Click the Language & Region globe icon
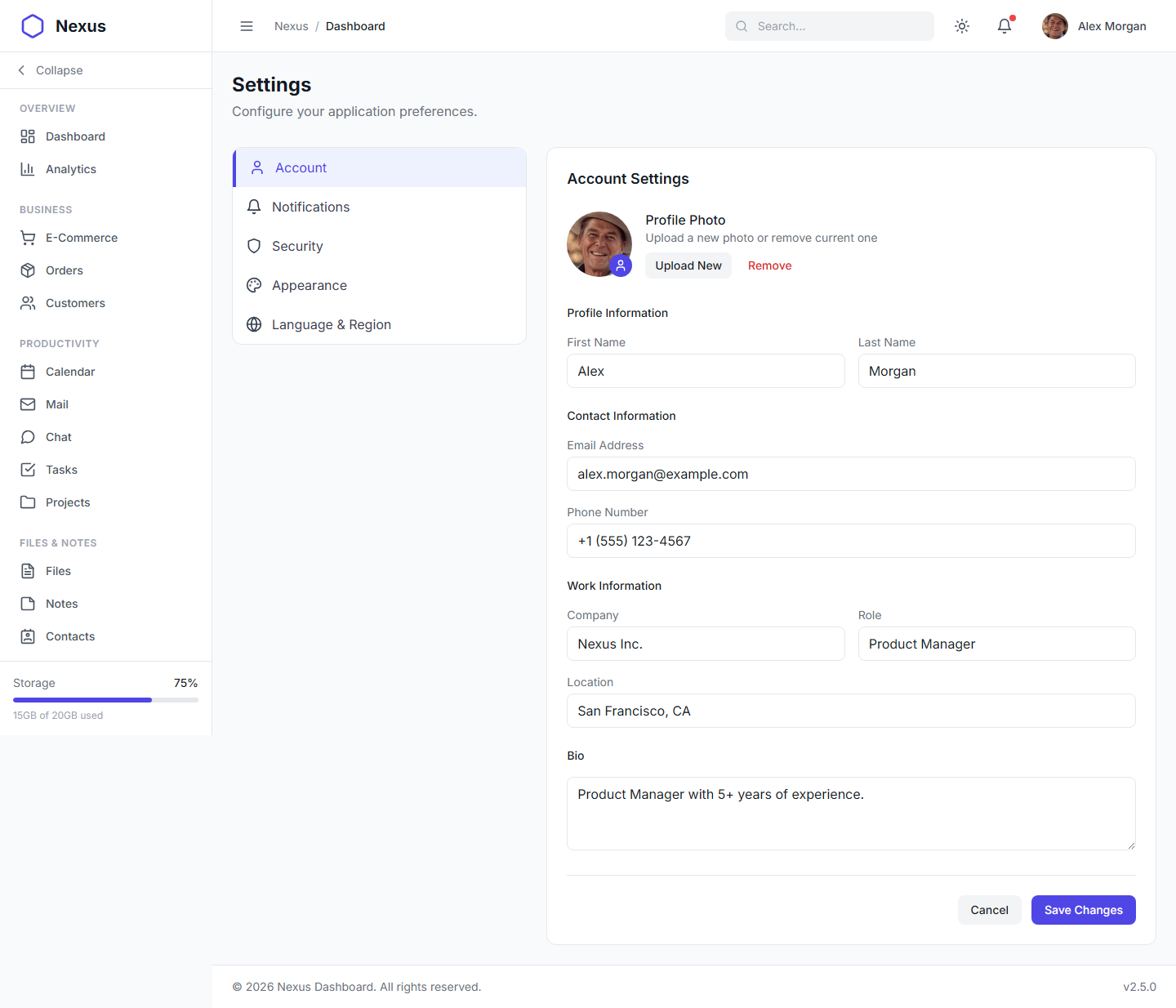The image size is (1176, 1008). 254,324
